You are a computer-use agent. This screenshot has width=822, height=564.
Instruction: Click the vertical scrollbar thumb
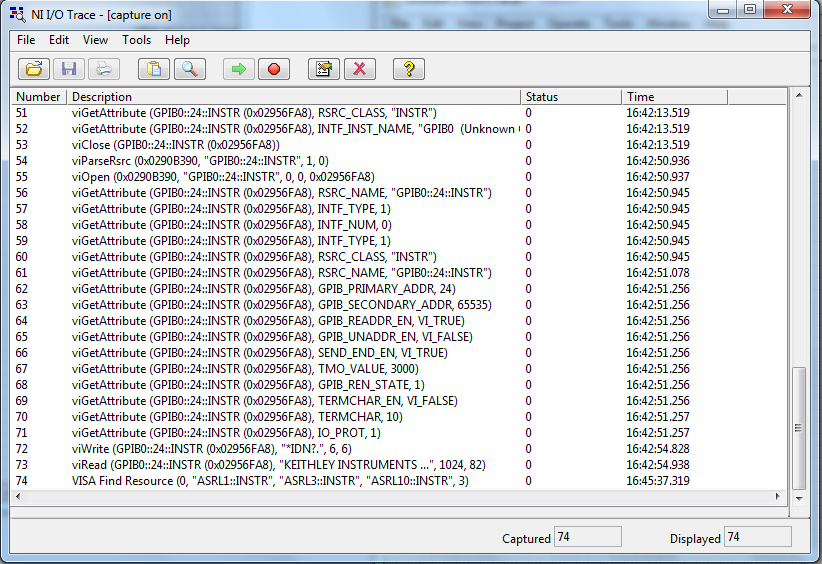point(798,428)
